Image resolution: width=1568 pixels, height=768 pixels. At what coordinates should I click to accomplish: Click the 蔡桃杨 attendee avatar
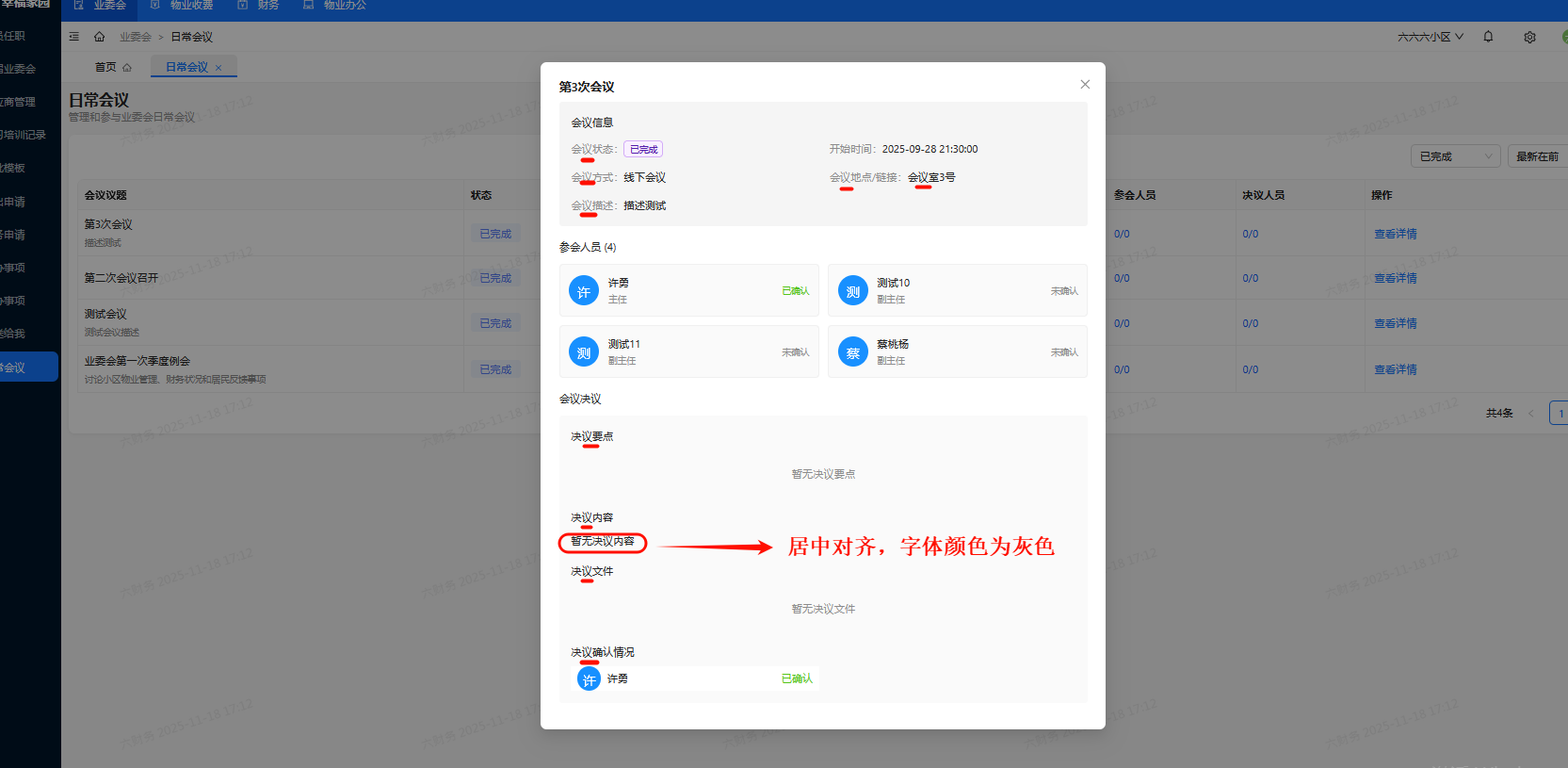[x=852, y=352]
